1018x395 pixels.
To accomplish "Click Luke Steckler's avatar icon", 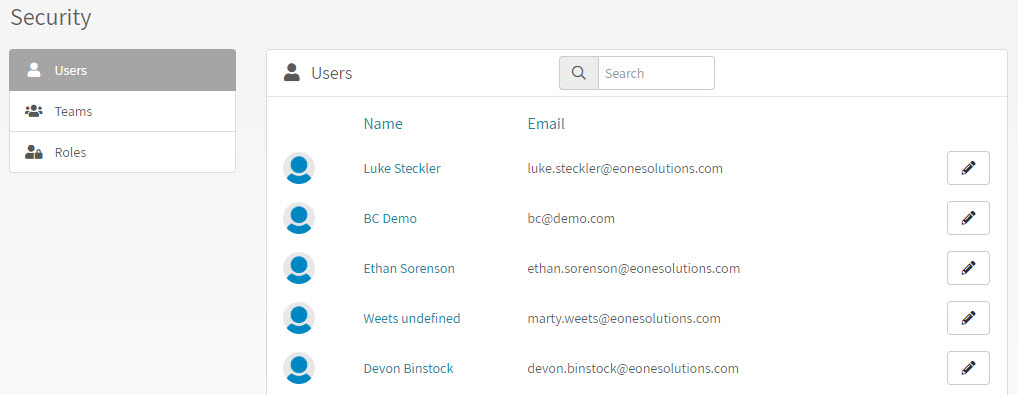I will 299,168.
